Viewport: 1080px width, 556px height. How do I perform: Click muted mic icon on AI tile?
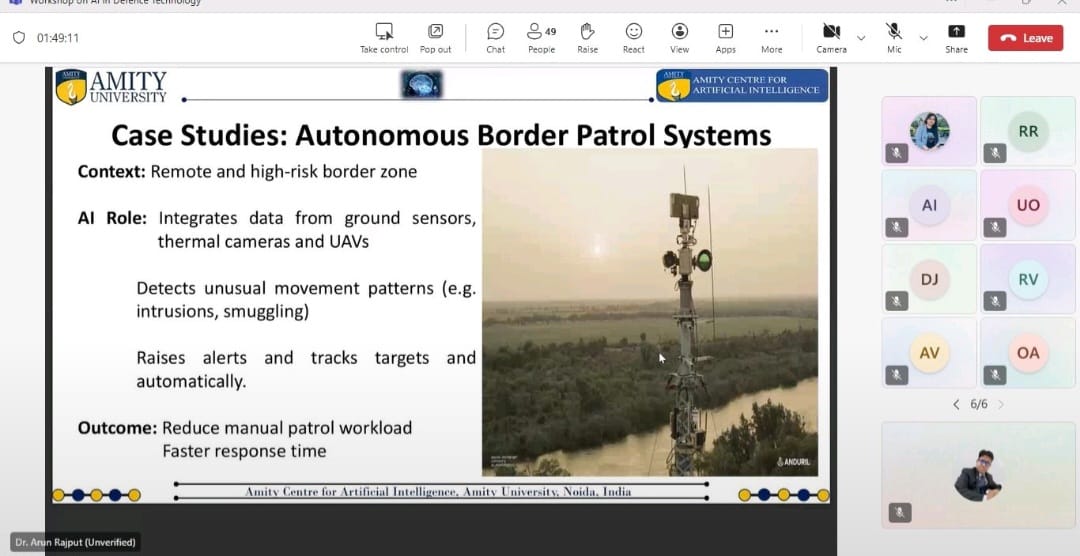pos(896,227)
